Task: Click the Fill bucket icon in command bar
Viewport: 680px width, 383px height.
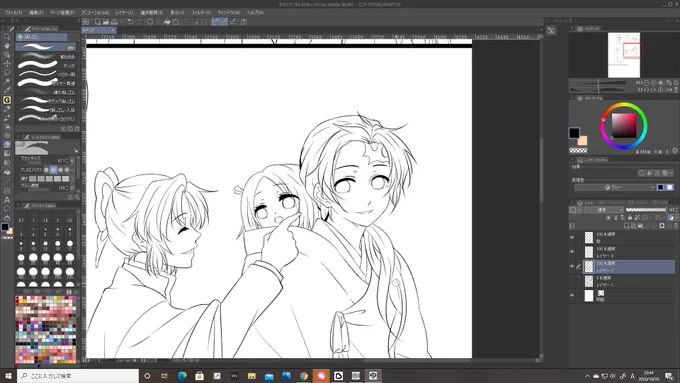Action: coord(167,22)
